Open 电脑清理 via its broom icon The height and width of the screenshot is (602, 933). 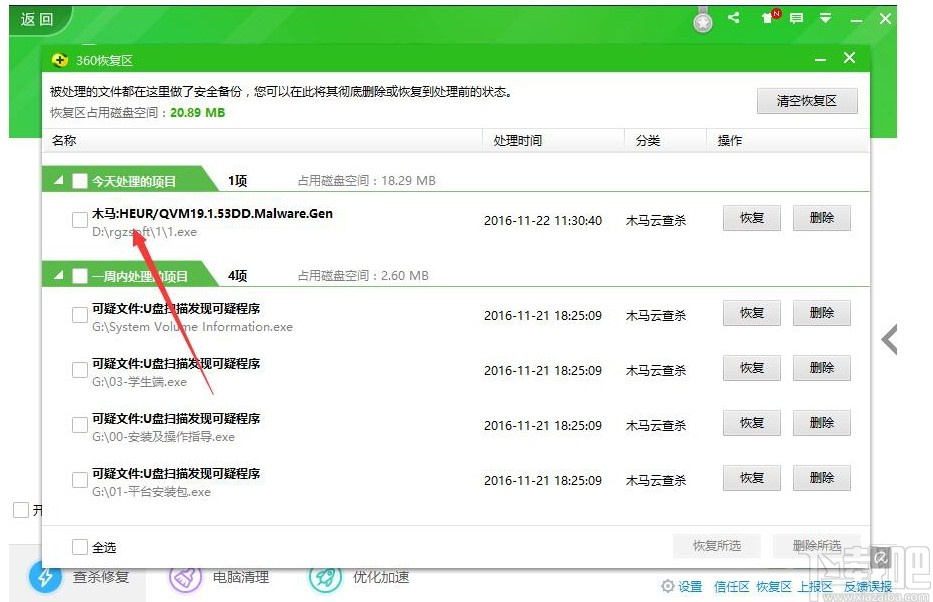pos(184,578)
